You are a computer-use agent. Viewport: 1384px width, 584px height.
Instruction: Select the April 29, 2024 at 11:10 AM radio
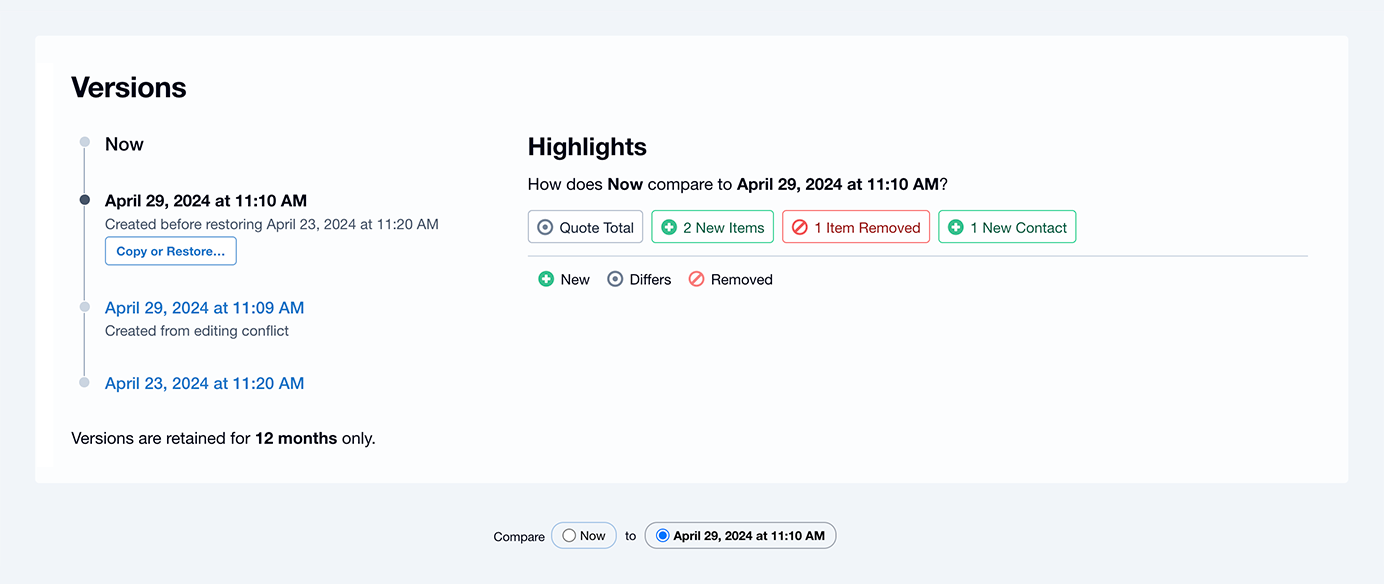(662, 535)
